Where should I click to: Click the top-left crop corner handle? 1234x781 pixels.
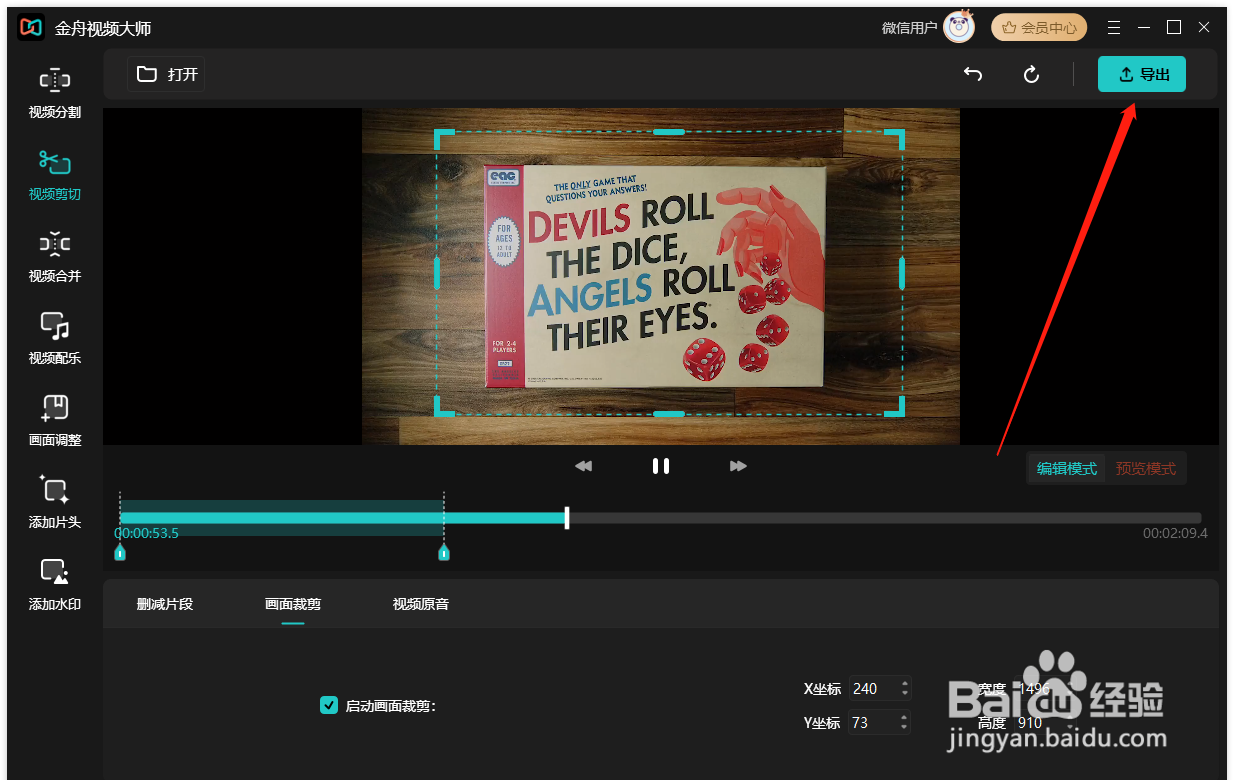click(x=444, y=139)
